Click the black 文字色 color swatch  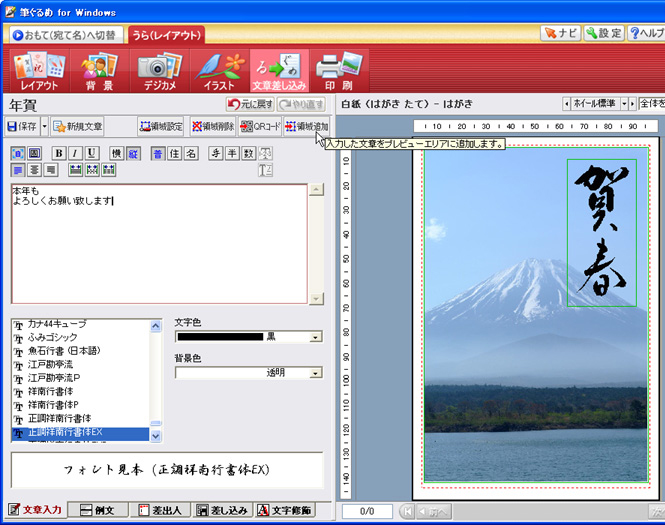219,337
